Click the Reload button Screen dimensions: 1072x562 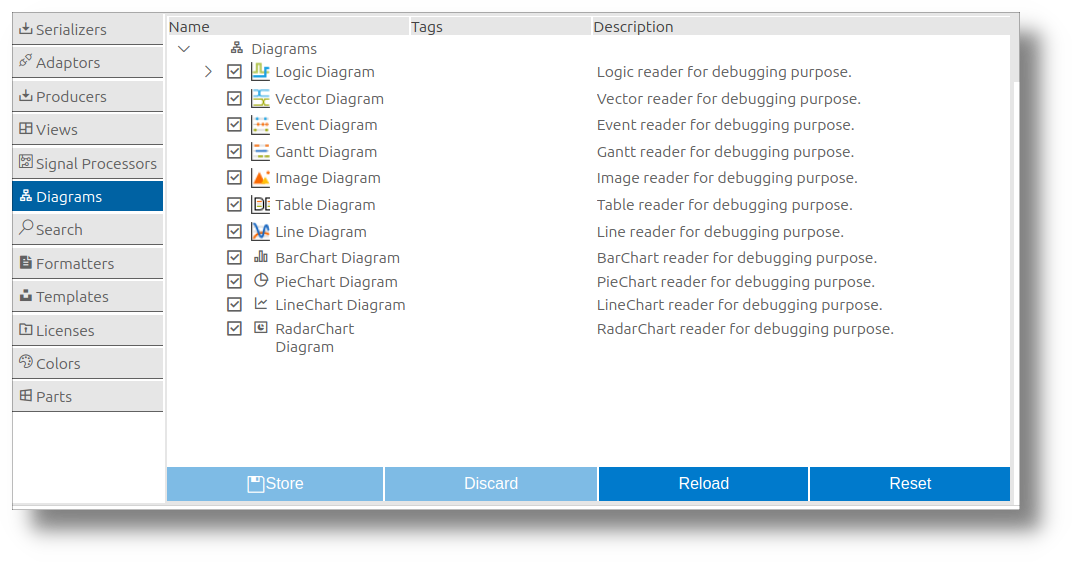pos(704,484)
